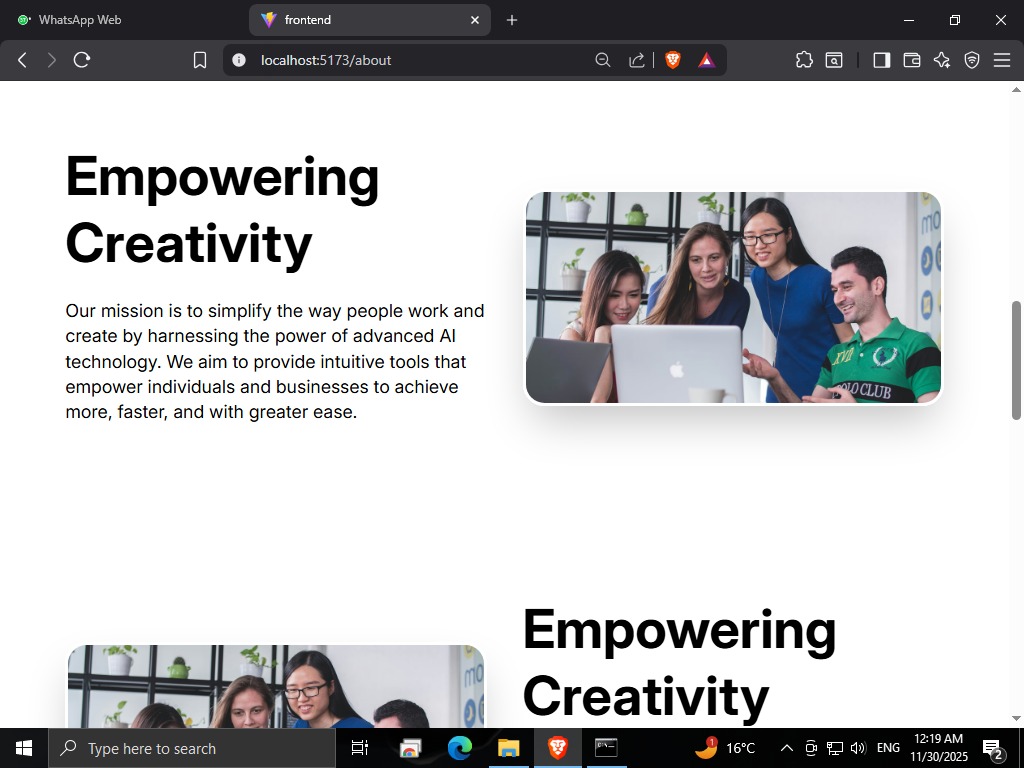Screen dimensions: 1024x768
Task: Click the team photo near Empowering Creativity
Action: click(732, 297)
